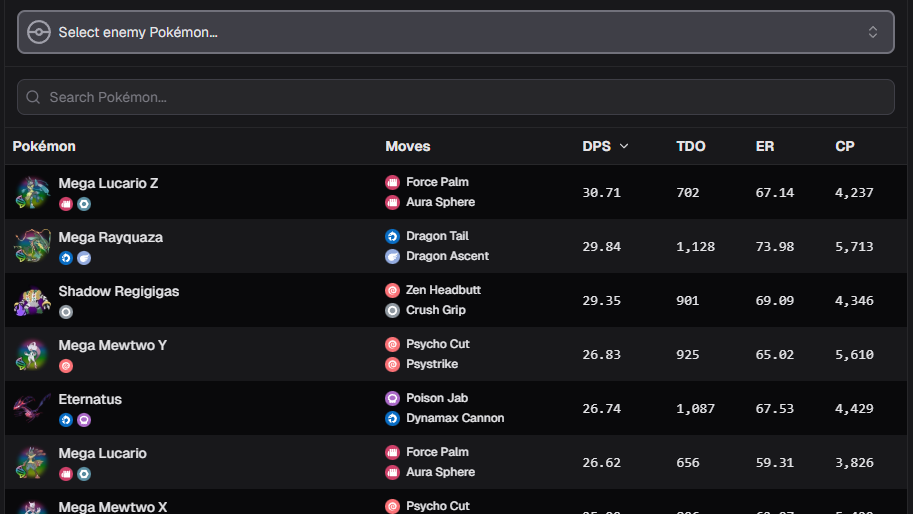
Task: Sort by the ER column header
Action: coord(764,146)
